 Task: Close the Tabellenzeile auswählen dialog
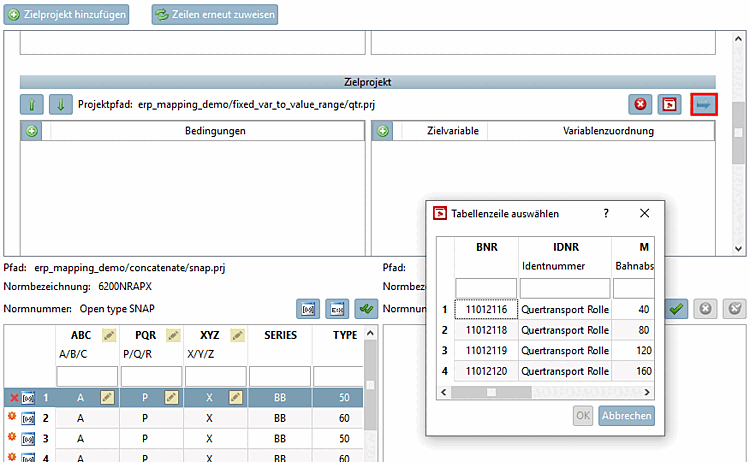644,213
